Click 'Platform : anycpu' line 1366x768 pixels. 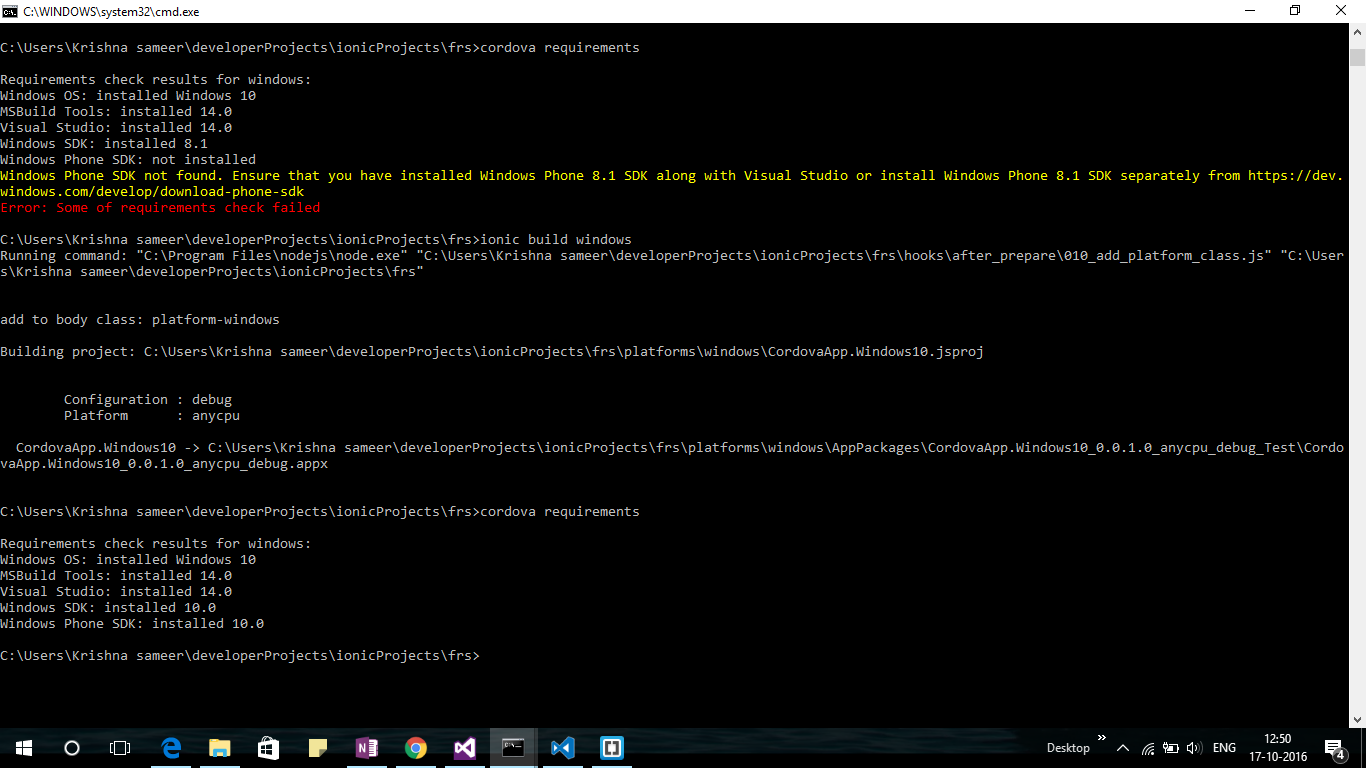tap(152, 415)
